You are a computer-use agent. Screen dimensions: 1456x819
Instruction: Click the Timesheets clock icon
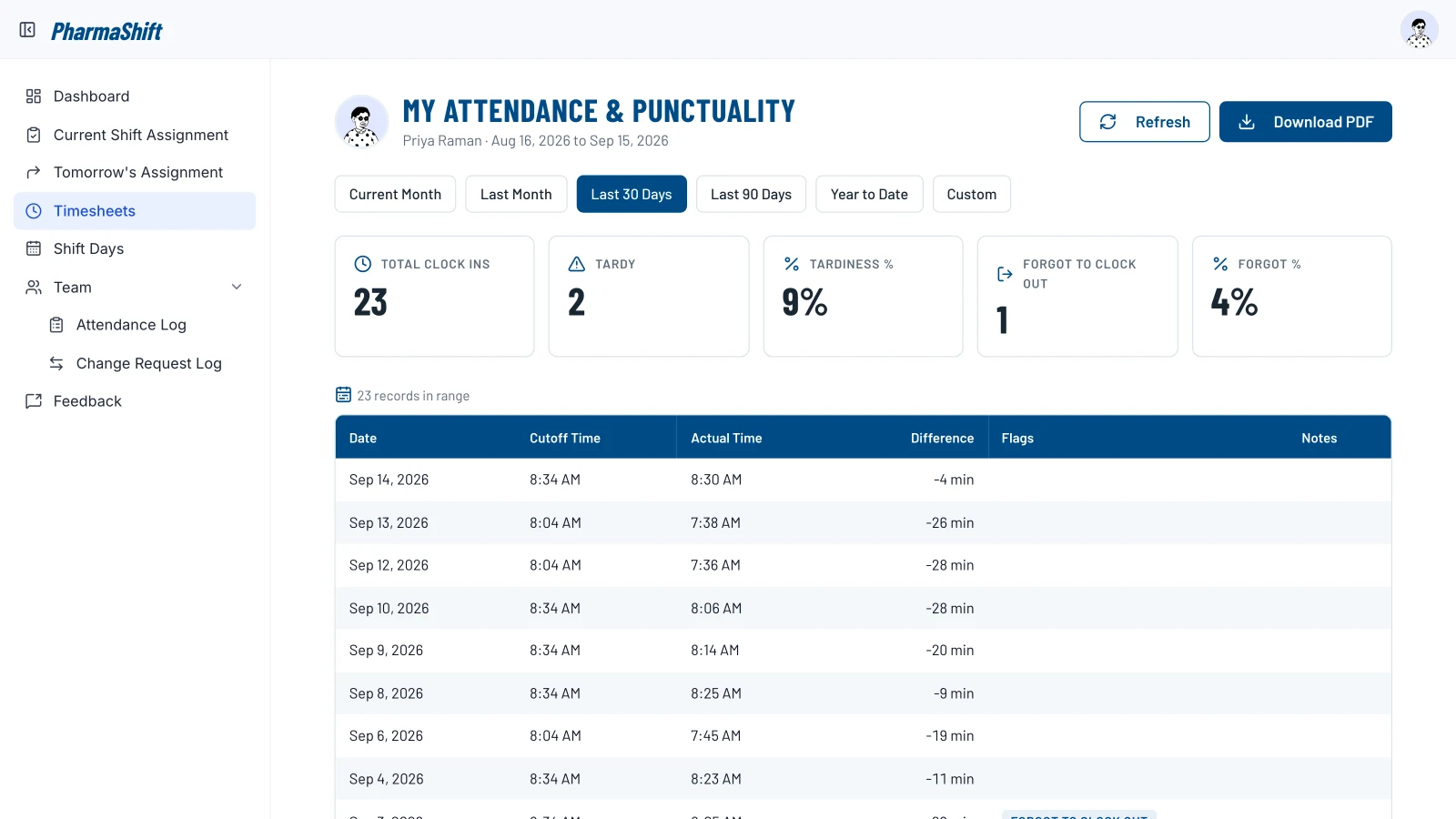point(34,211)
